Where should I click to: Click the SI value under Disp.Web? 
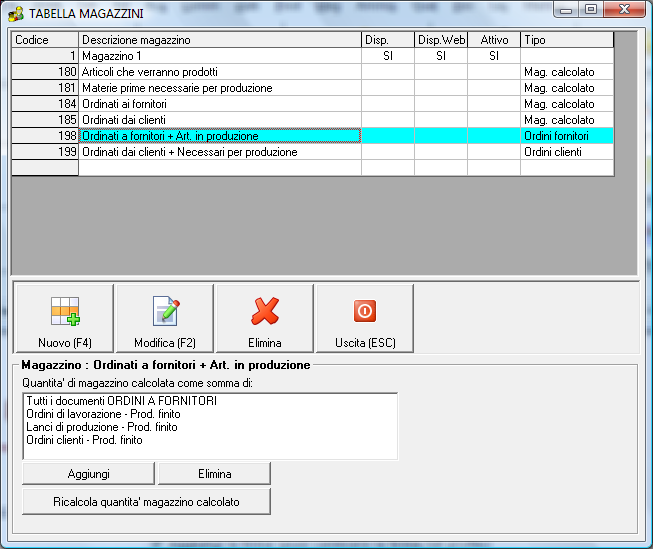(x=441, y=56)
